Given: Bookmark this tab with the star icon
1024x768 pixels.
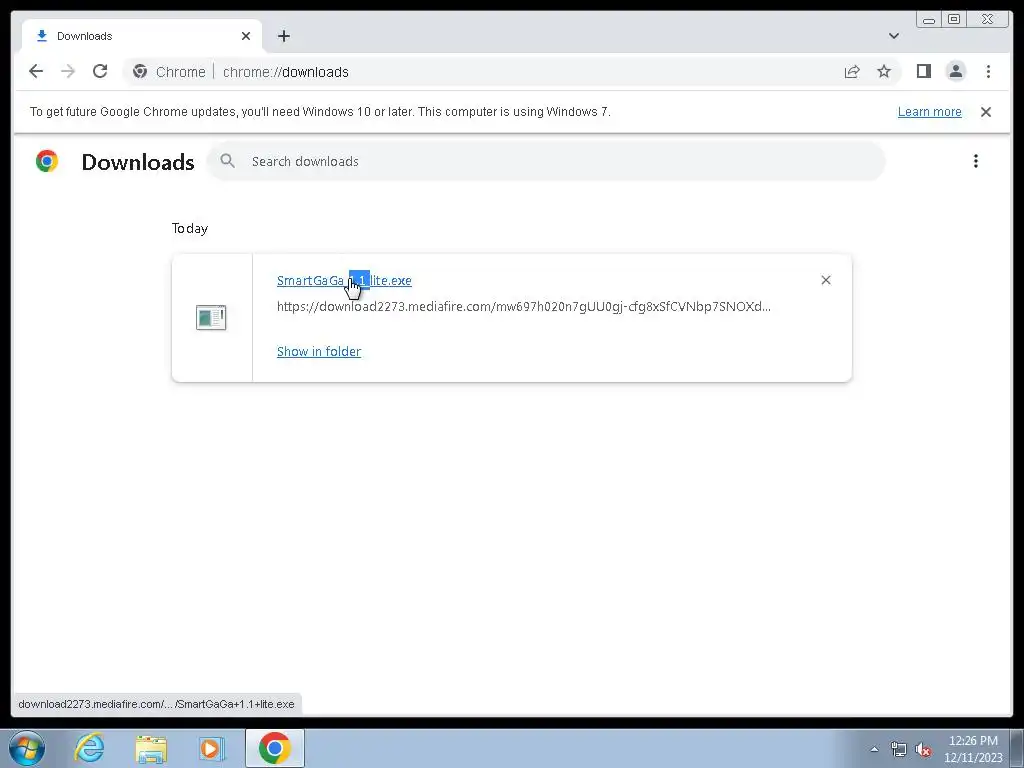Looking at the screenshot, I should pos(884,71).
